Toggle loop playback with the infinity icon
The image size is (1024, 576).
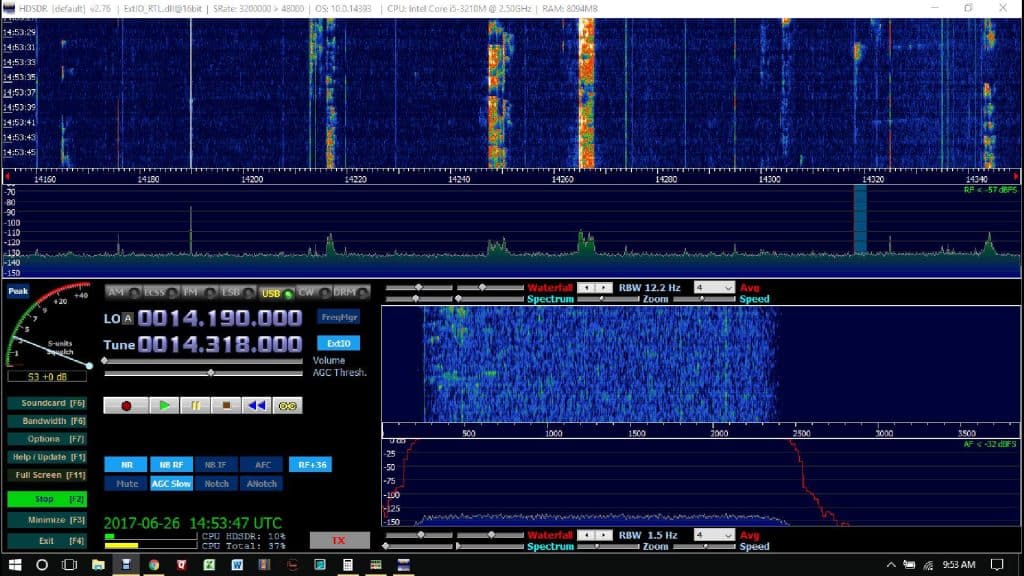tap(287, 405)
